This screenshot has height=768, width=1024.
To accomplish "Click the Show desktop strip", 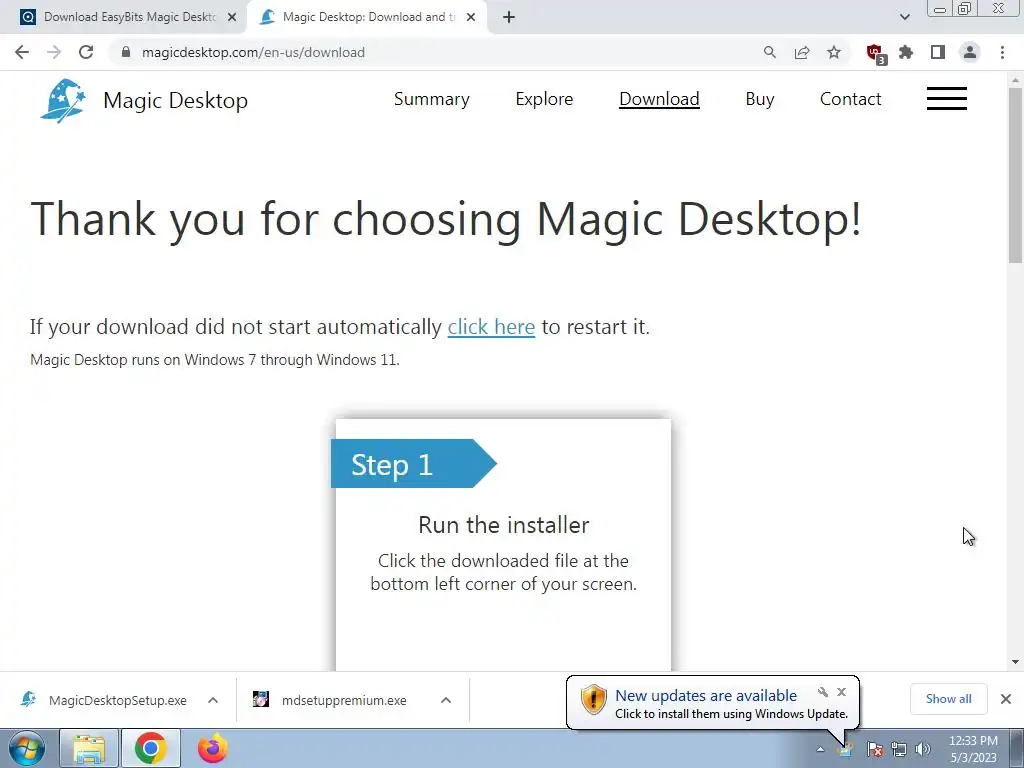I will (1017, 748).
